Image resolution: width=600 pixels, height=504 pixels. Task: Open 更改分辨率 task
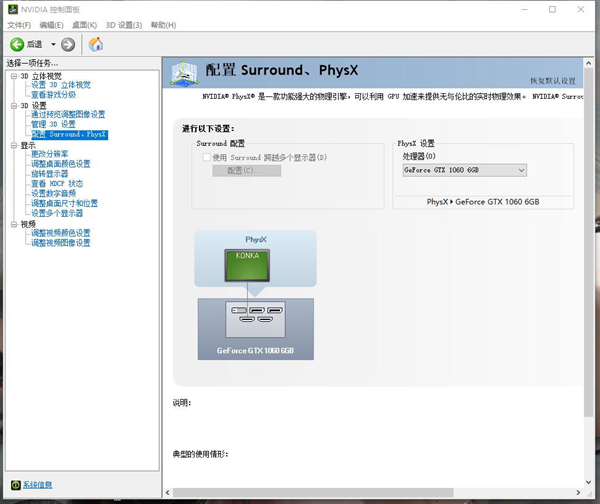(x=50, y=154)
